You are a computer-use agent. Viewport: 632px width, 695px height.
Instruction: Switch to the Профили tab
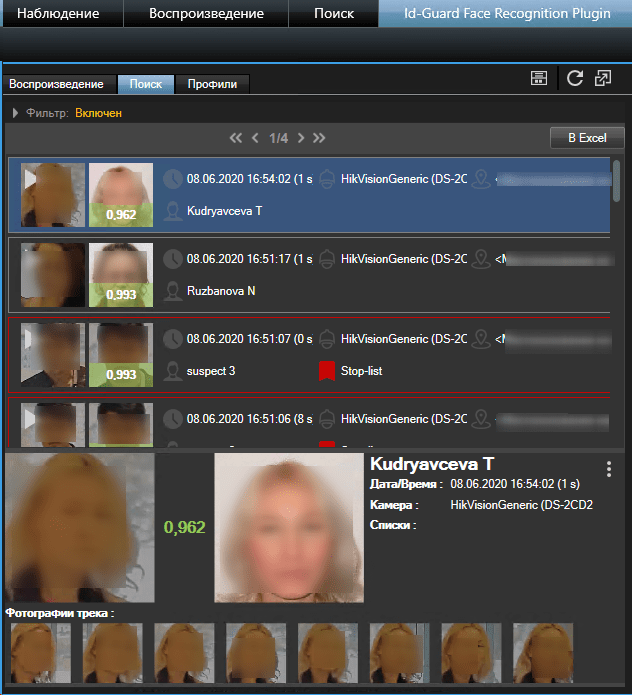[212, 84]
